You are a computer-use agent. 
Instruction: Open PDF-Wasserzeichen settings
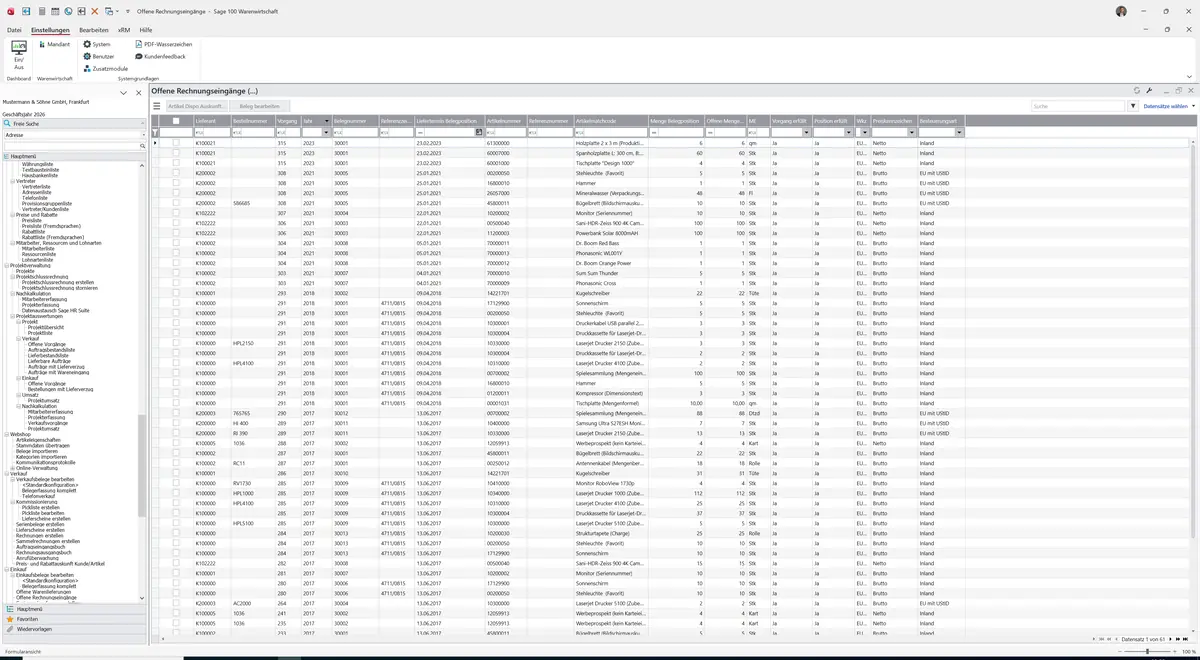[162, 45]
